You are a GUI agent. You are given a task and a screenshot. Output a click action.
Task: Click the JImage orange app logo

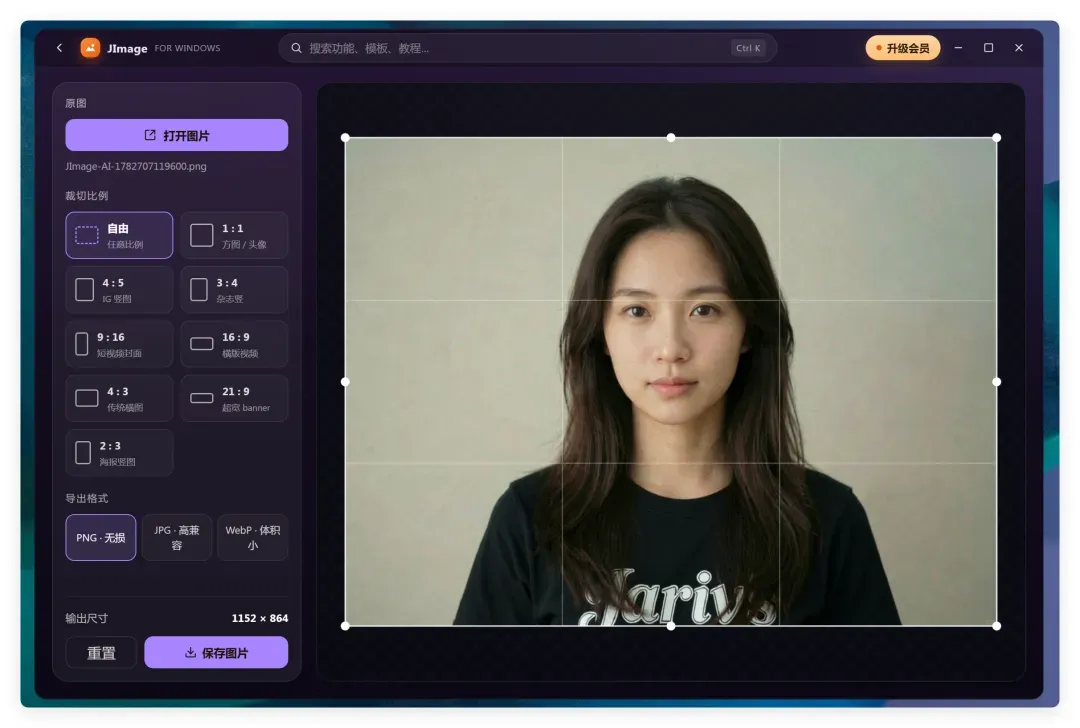(90, 48)
